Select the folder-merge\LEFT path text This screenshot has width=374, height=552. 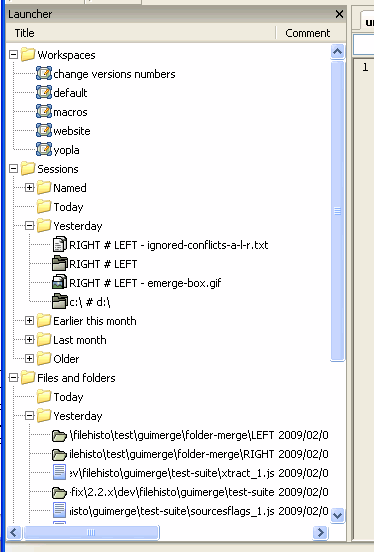(172, 435)
